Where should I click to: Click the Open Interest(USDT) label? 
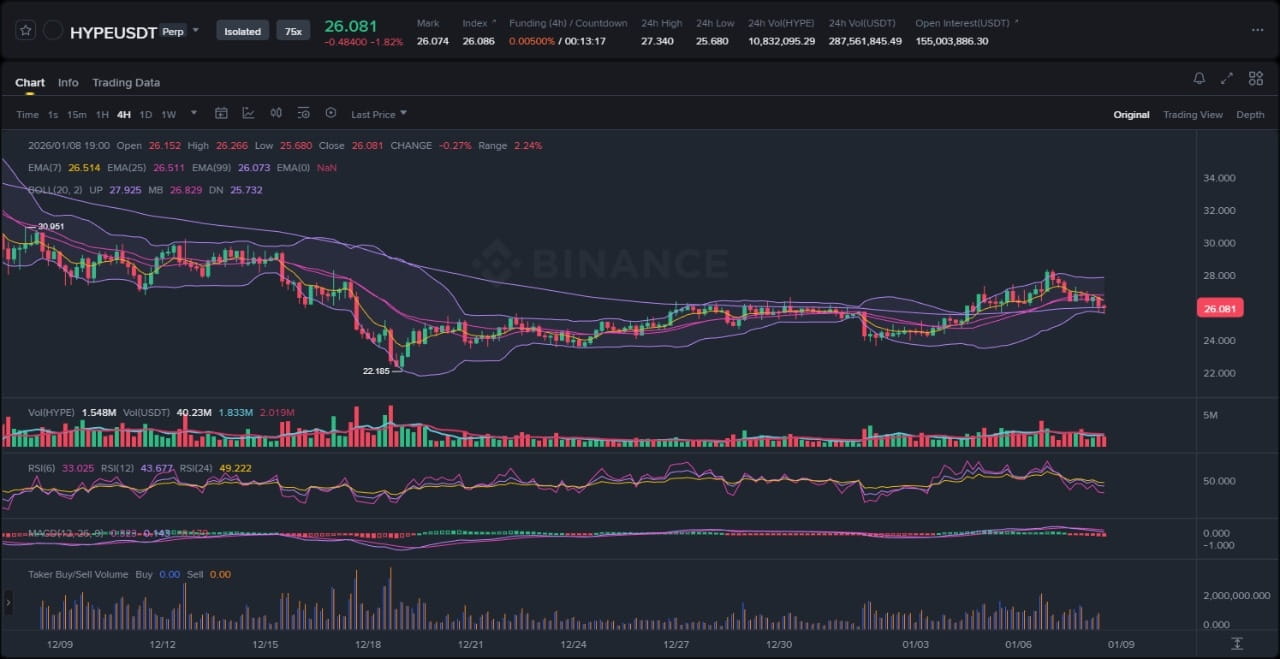click(964, 23)
